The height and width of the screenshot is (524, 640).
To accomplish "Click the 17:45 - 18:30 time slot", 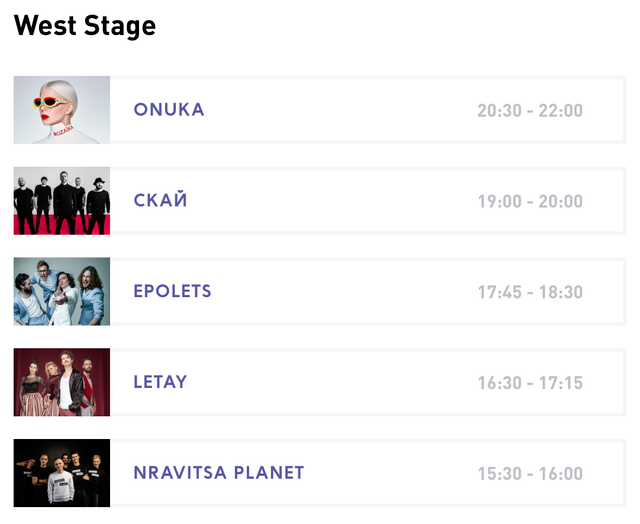I will coord(530,293).
